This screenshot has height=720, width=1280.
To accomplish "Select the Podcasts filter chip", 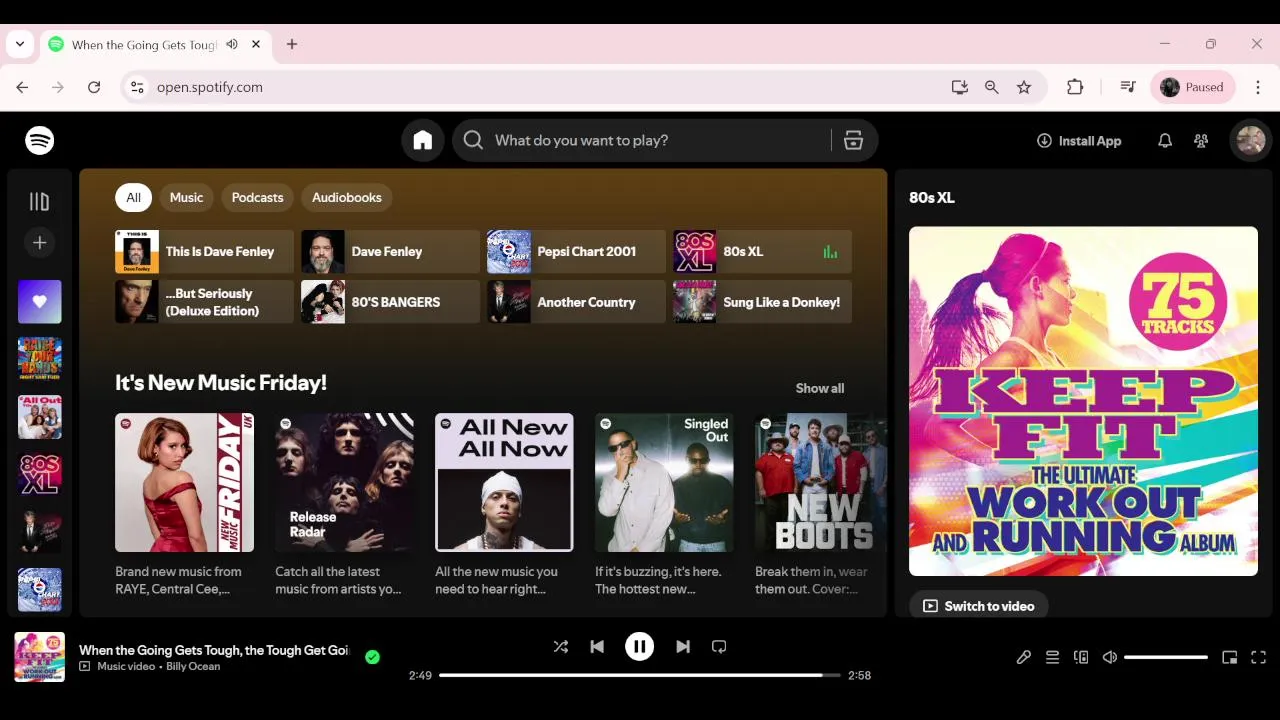I will tap(258, 198).
